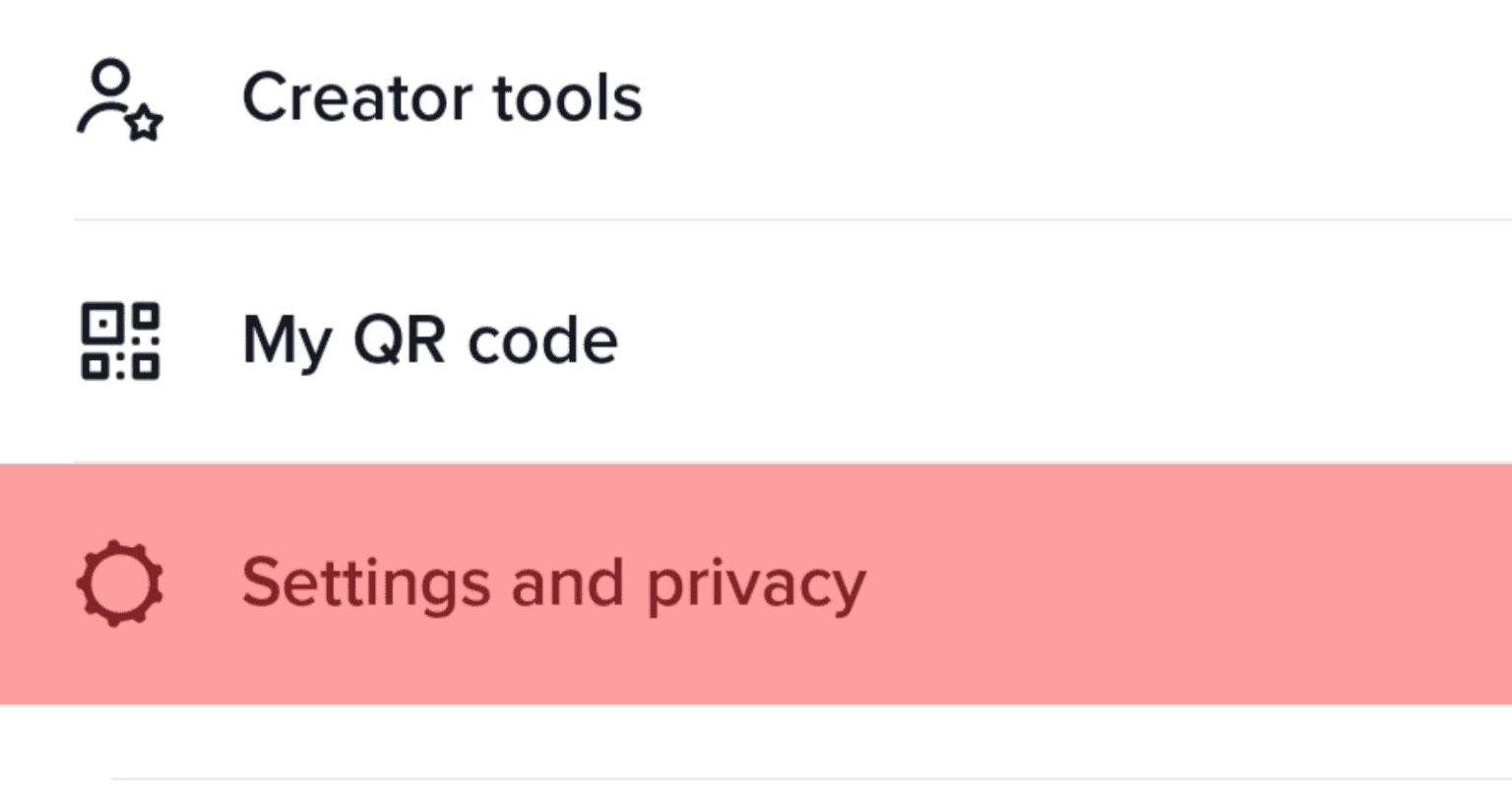Select the star badge on person icon

click(146, 124)
